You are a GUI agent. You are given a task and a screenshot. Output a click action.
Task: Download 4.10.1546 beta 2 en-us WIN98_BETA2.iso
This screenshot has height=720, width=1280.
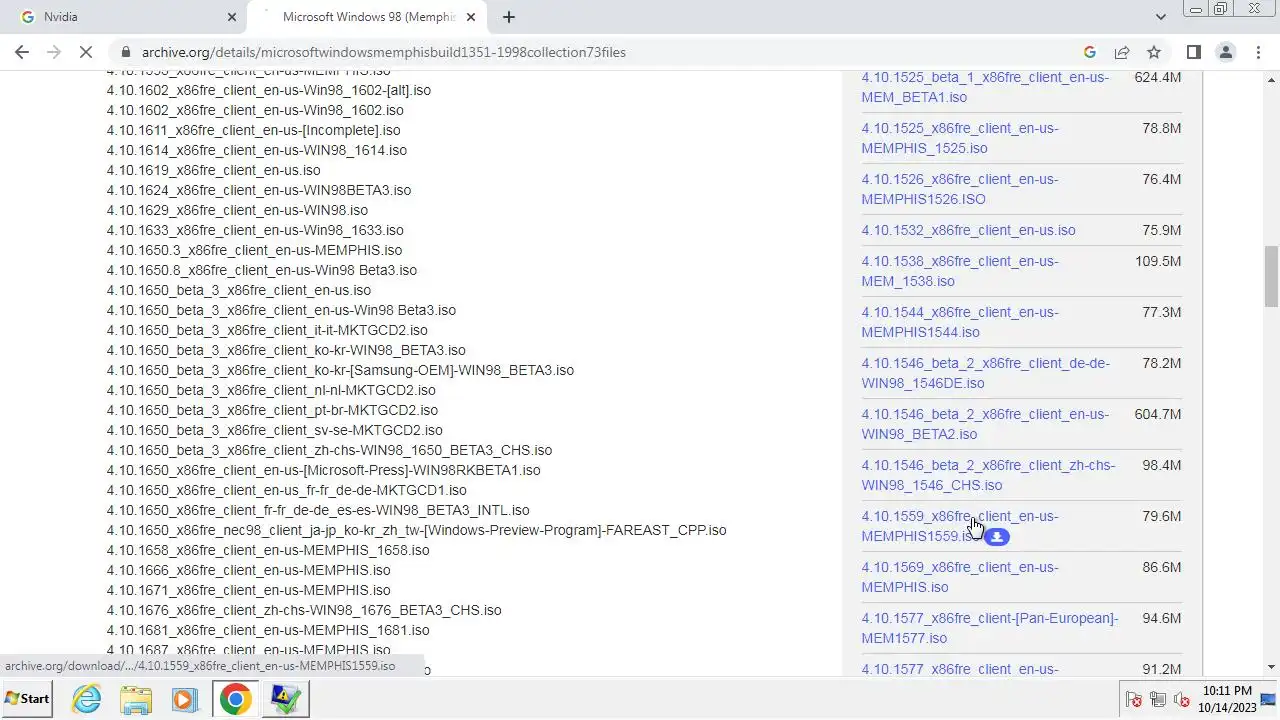(x=985, y=424)
